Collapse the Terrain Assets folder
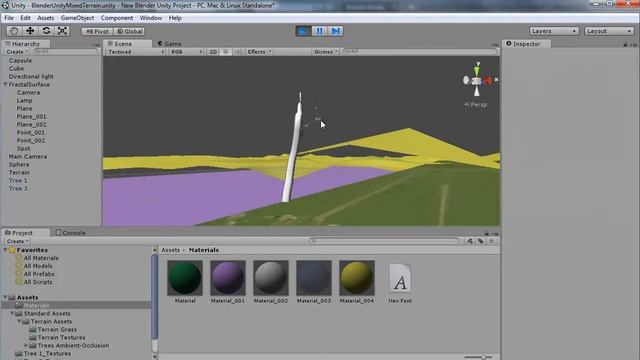 click(x=20, y=322)
